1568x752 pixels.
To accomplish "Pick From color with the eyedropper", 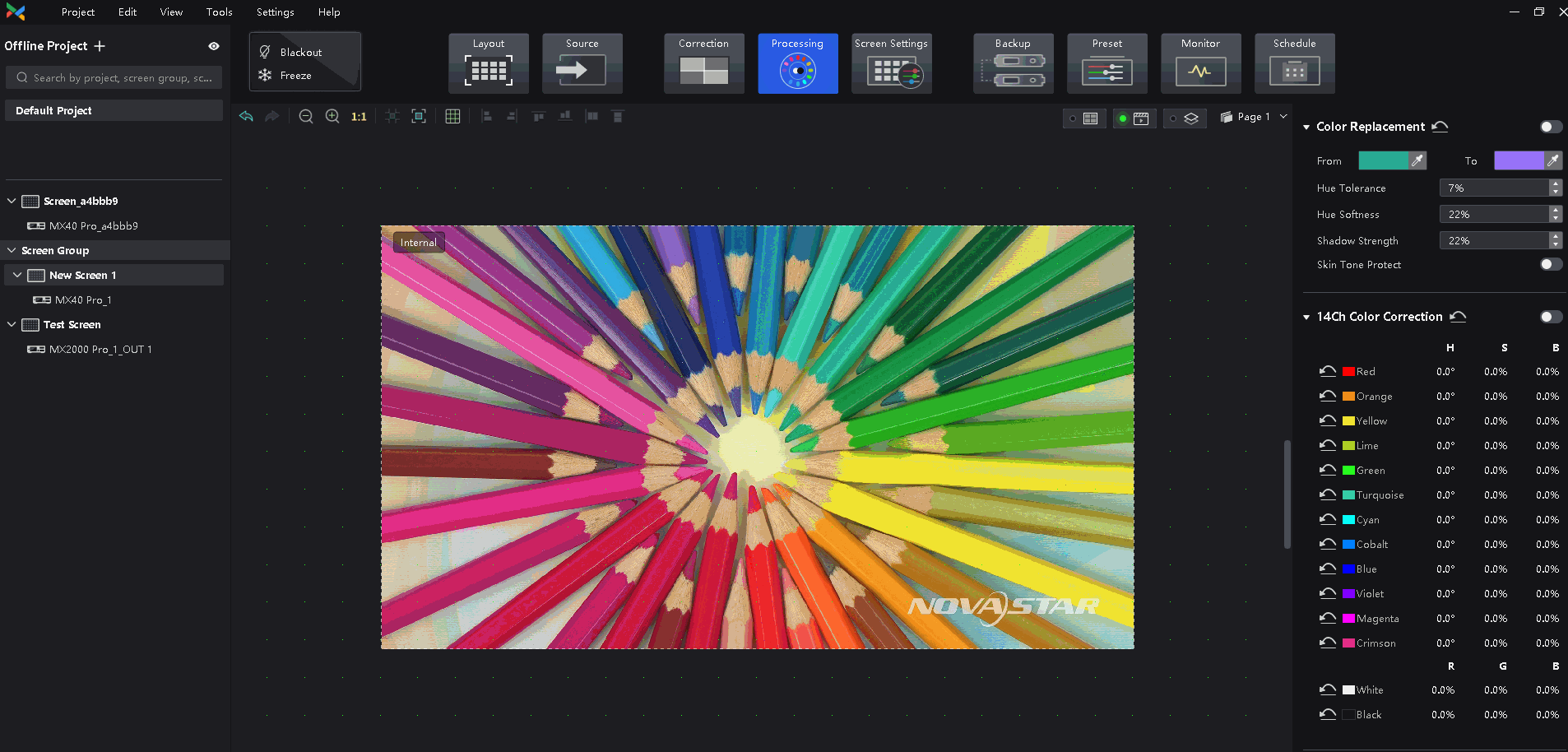I will click(1417, 160).
